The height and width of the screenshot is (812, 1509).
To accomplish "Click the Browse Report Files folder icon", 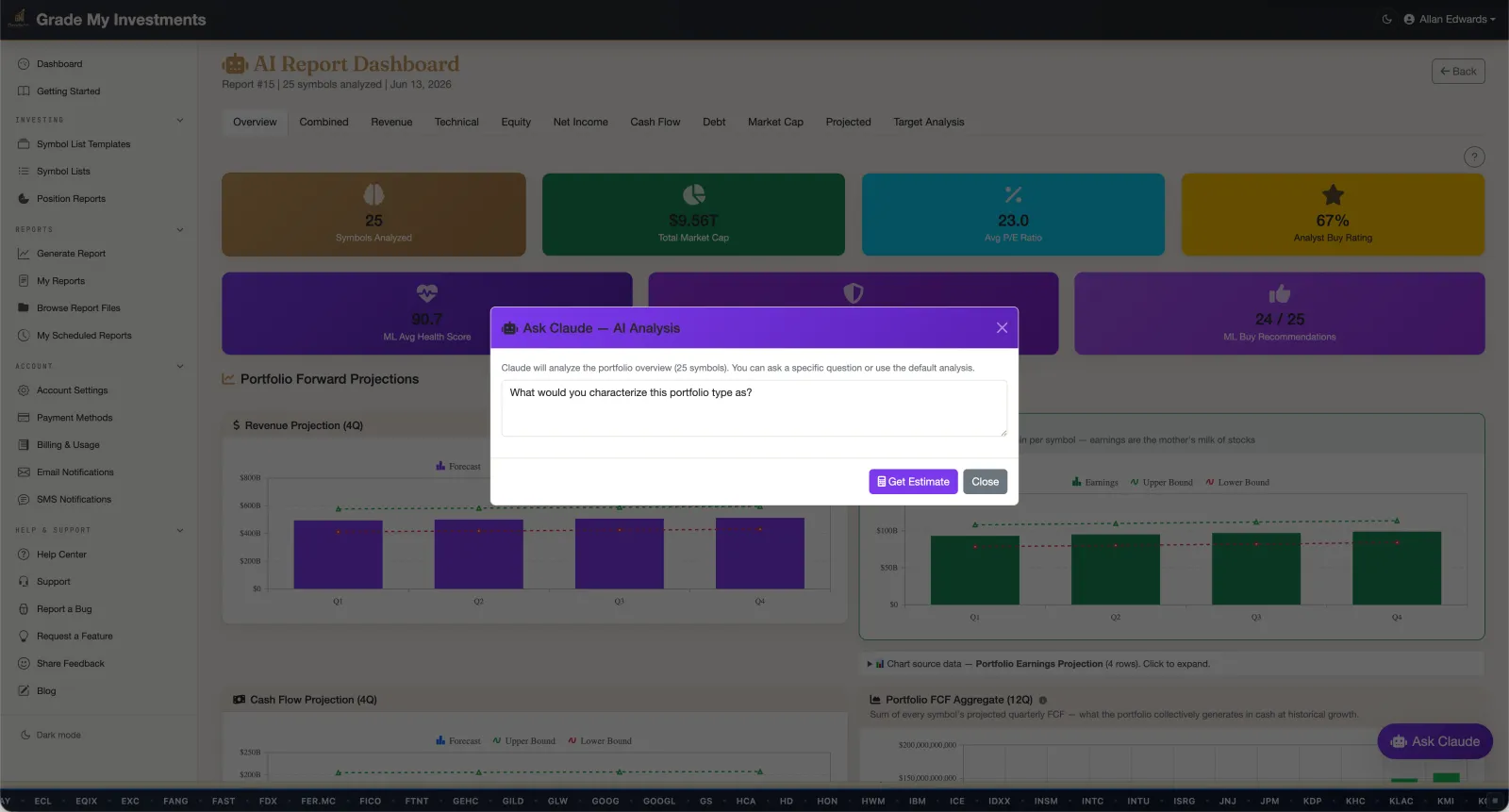I will (x=24, y=308).
